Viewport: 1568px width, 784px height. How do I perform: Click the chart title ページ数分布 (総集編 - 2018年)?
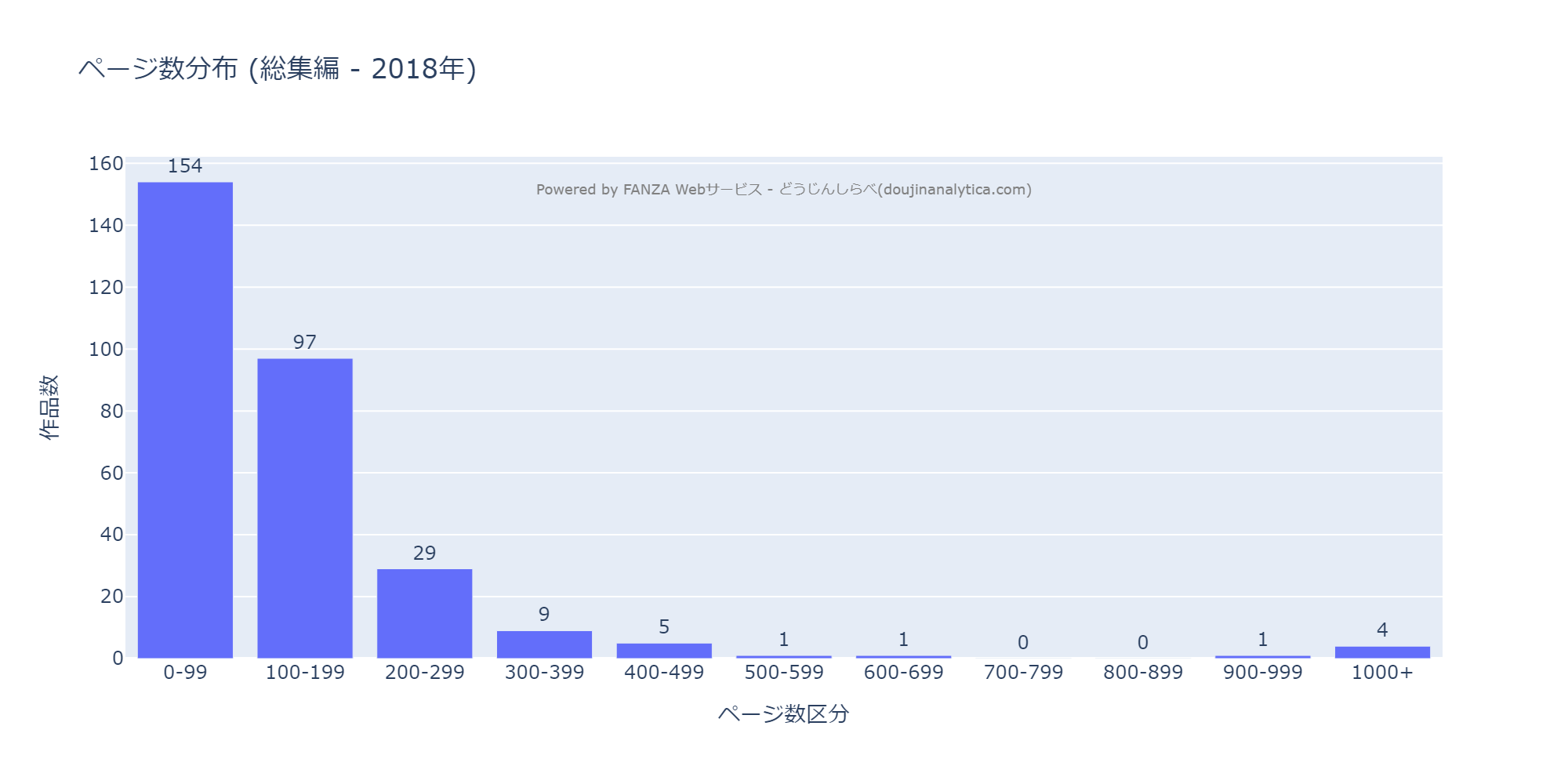tap(278, 69)
